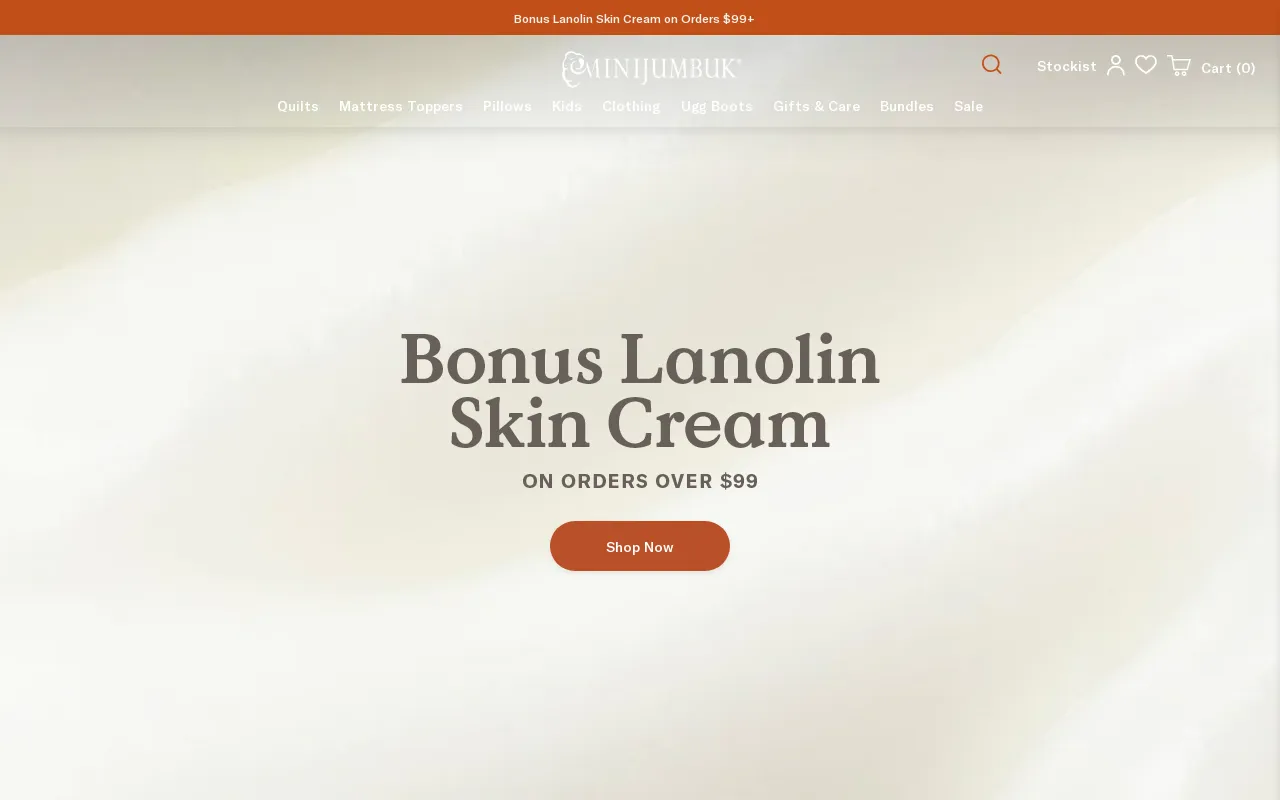Select Pillows in the navigation
Image resolution: width=1280 pixels, height=800 pixels.
[x=507, y=106]
